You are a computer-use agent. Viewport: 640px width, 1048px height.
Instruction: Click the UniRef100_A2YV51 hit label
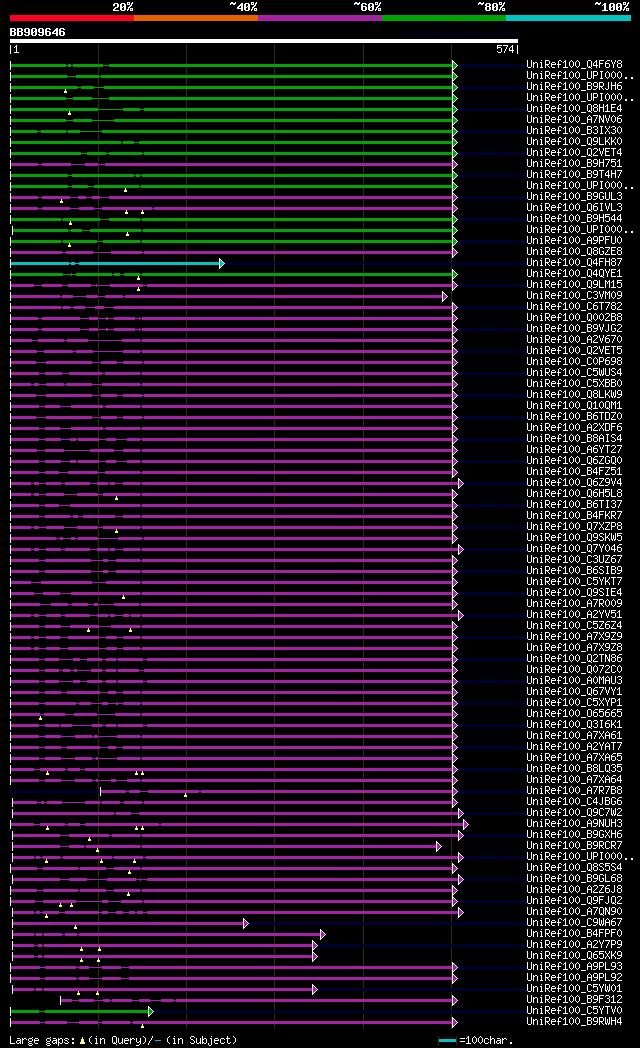click(x=574, y=615)
